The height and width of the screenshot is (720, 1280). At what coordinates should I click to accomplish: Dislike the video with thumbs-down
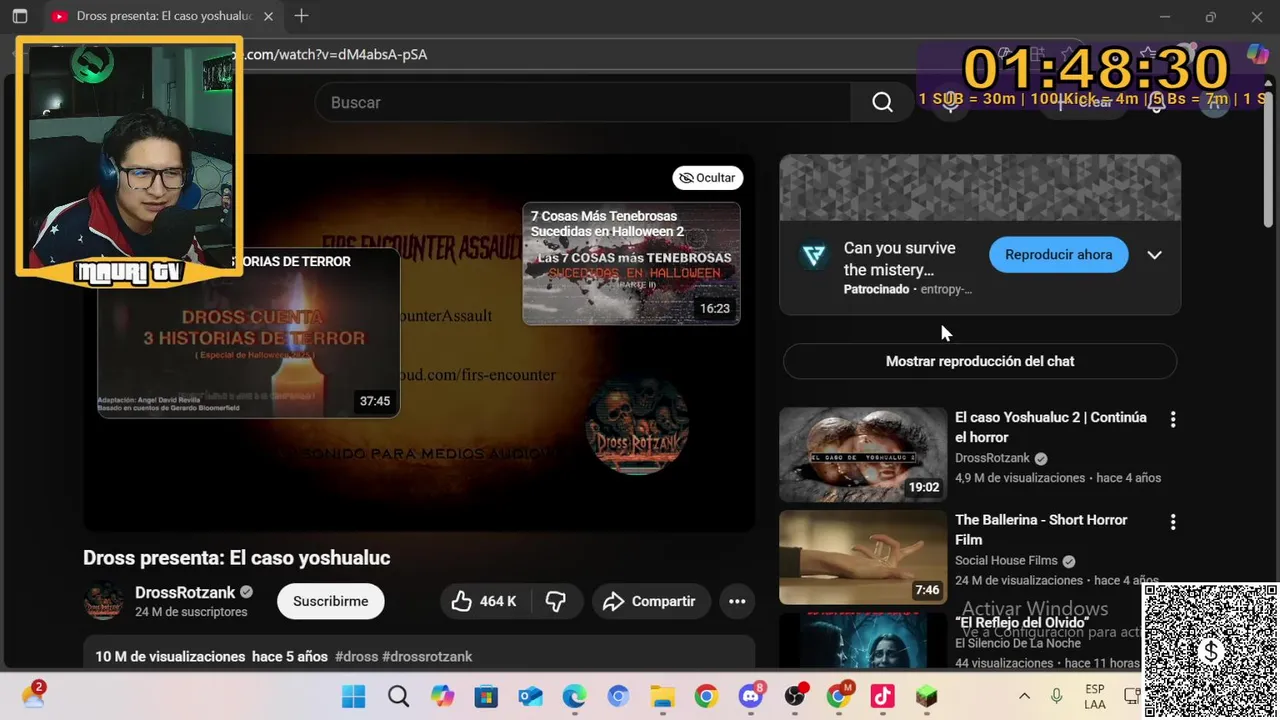[x=556, y=601]
